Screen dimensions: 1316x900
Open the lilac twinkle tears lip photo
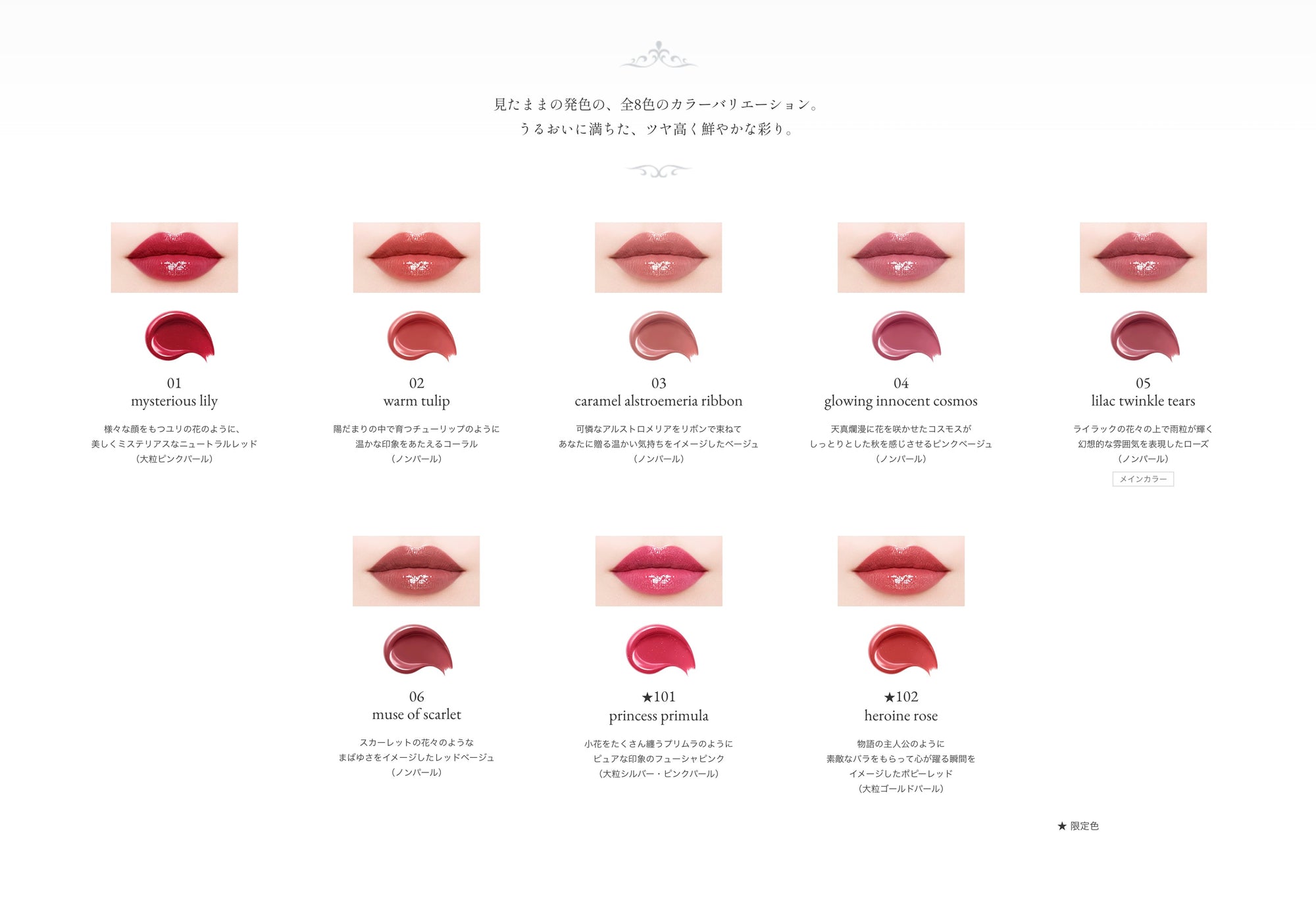[1143, 257]
